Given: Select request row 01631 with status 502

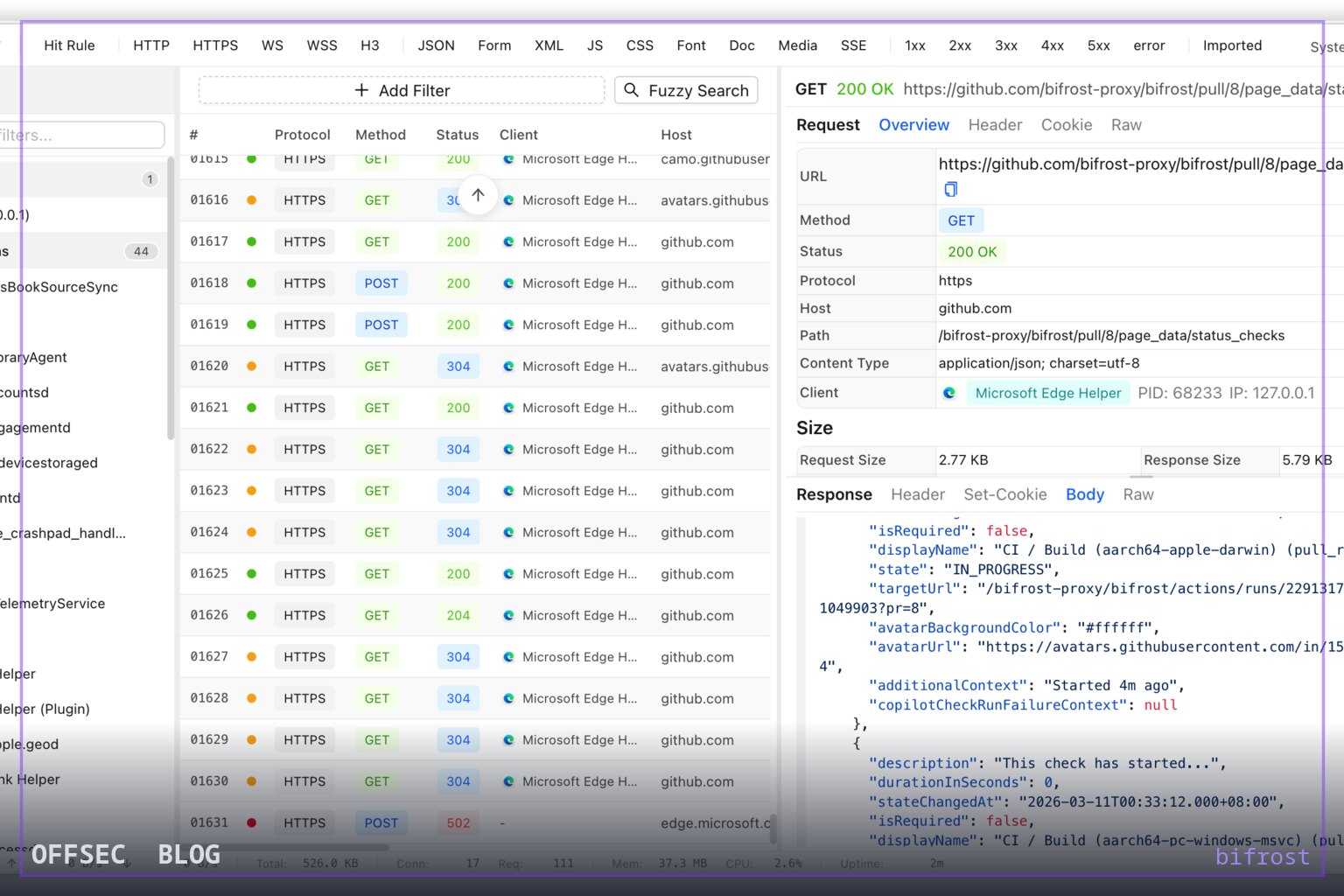Looking at the screenshot, I should point(475,822).
